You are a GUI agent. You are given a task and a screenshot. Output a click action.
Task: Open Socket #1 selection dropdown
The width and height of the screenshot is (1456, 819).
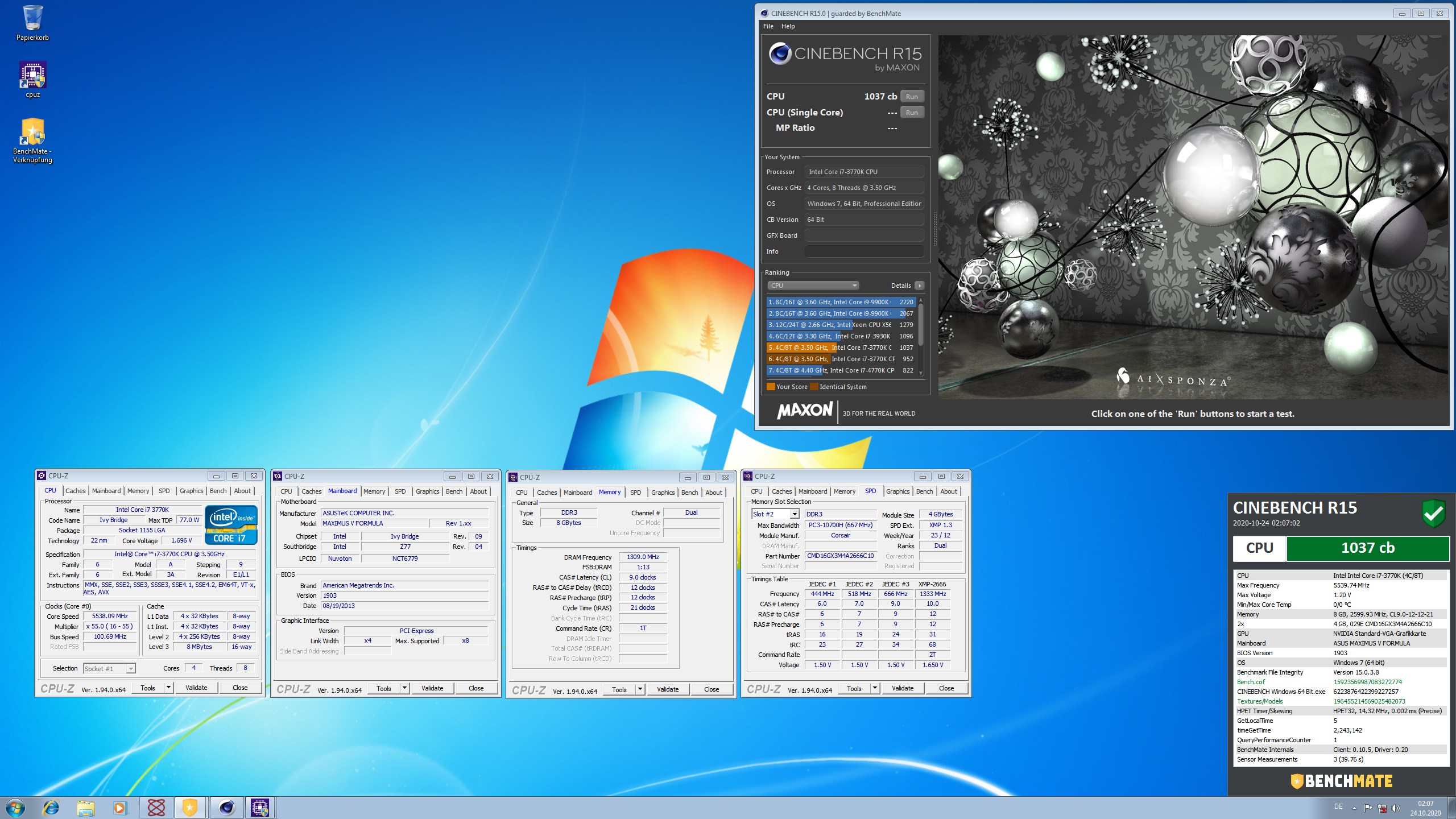(x=109, y=669)
